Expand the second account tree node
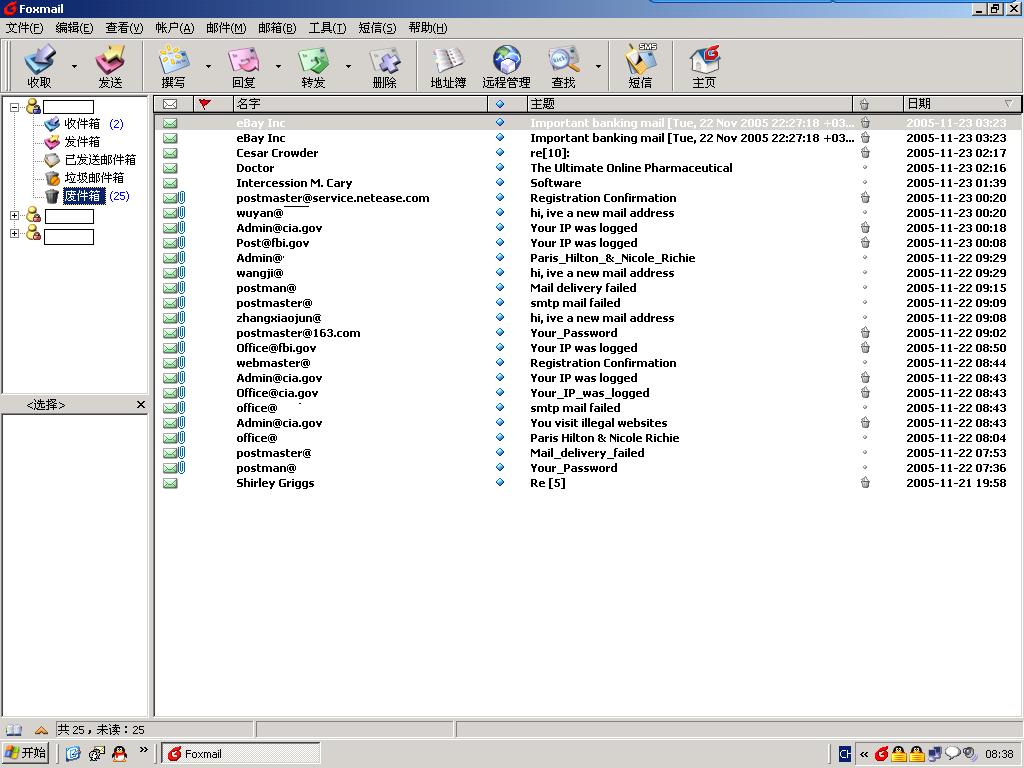Viewport: 1024px width, 768px height. 15,216
